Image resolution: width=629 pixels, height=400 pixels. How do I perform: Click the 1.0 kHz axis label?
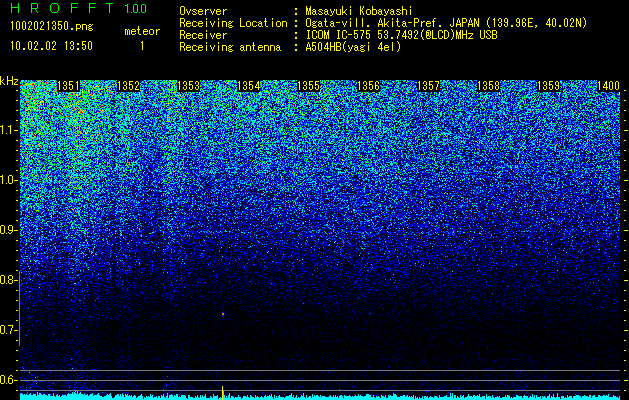(8, 180)
